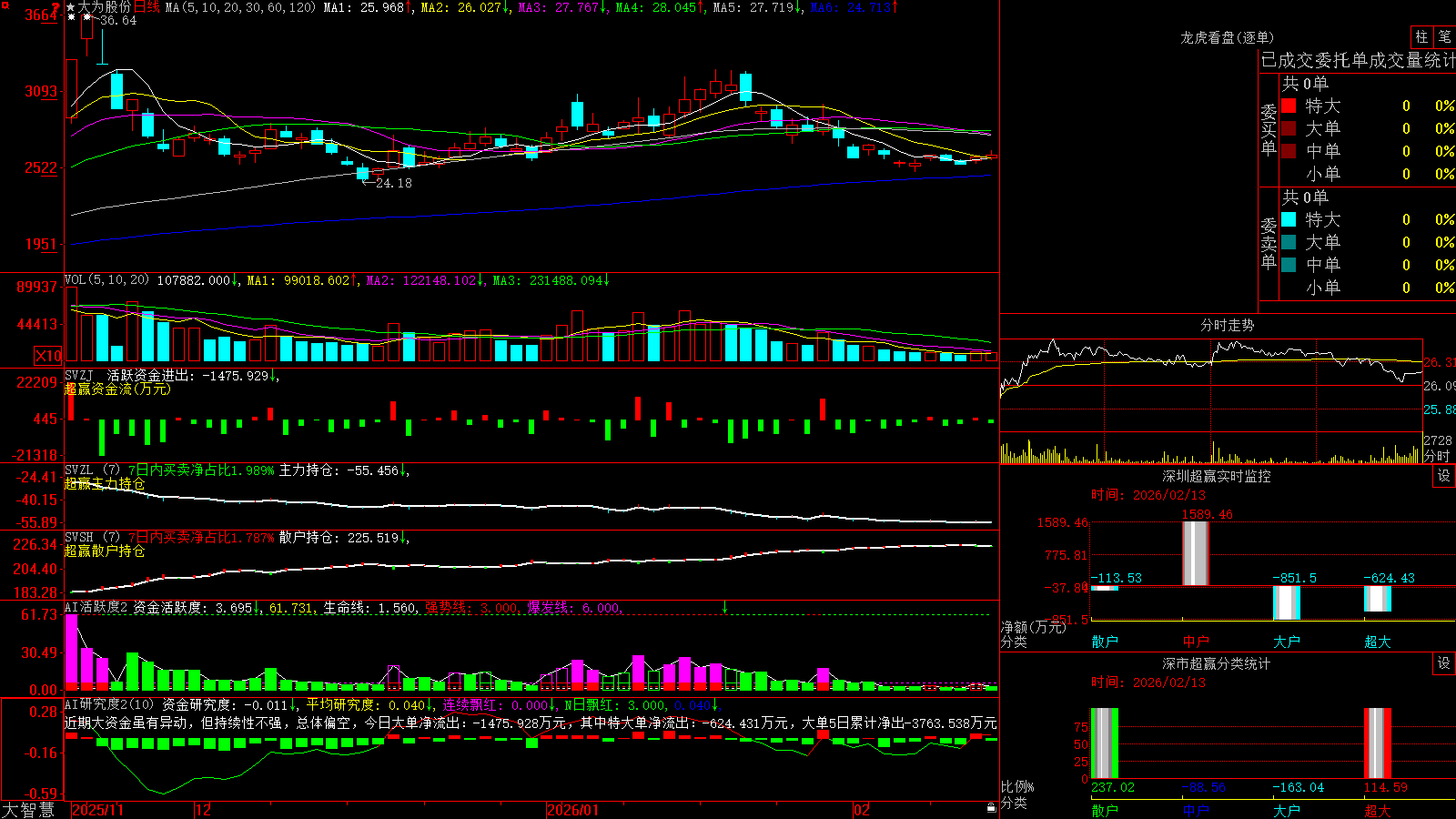This screenshot has height=819, width=1456.
Task: Click the X10 volume scale icon
Action: click(x=48, y=356)
